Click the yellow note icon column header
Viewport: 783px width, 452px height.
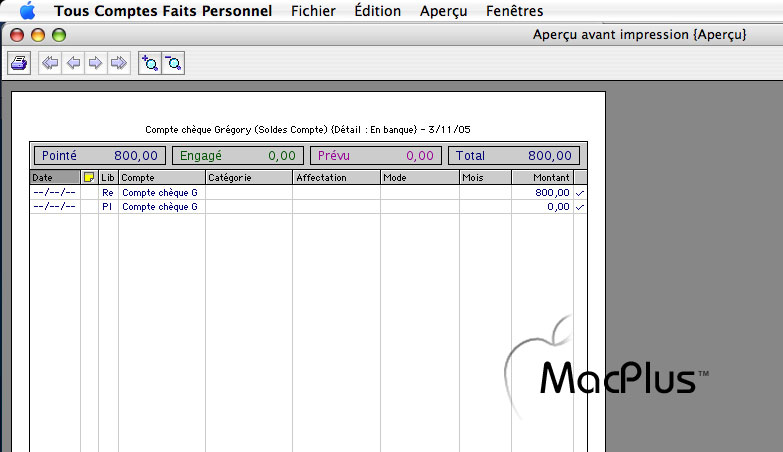(89, 177)
